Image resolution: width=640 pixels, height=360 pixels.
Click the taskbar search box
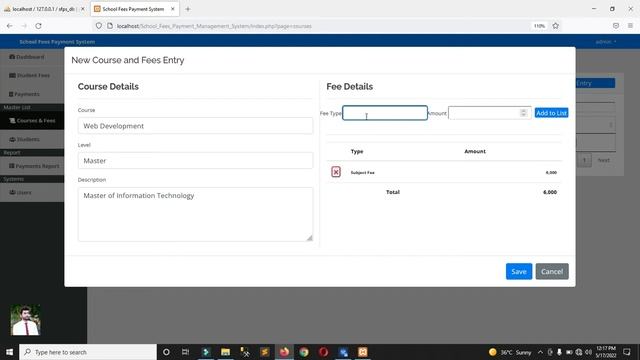point(88,352)
